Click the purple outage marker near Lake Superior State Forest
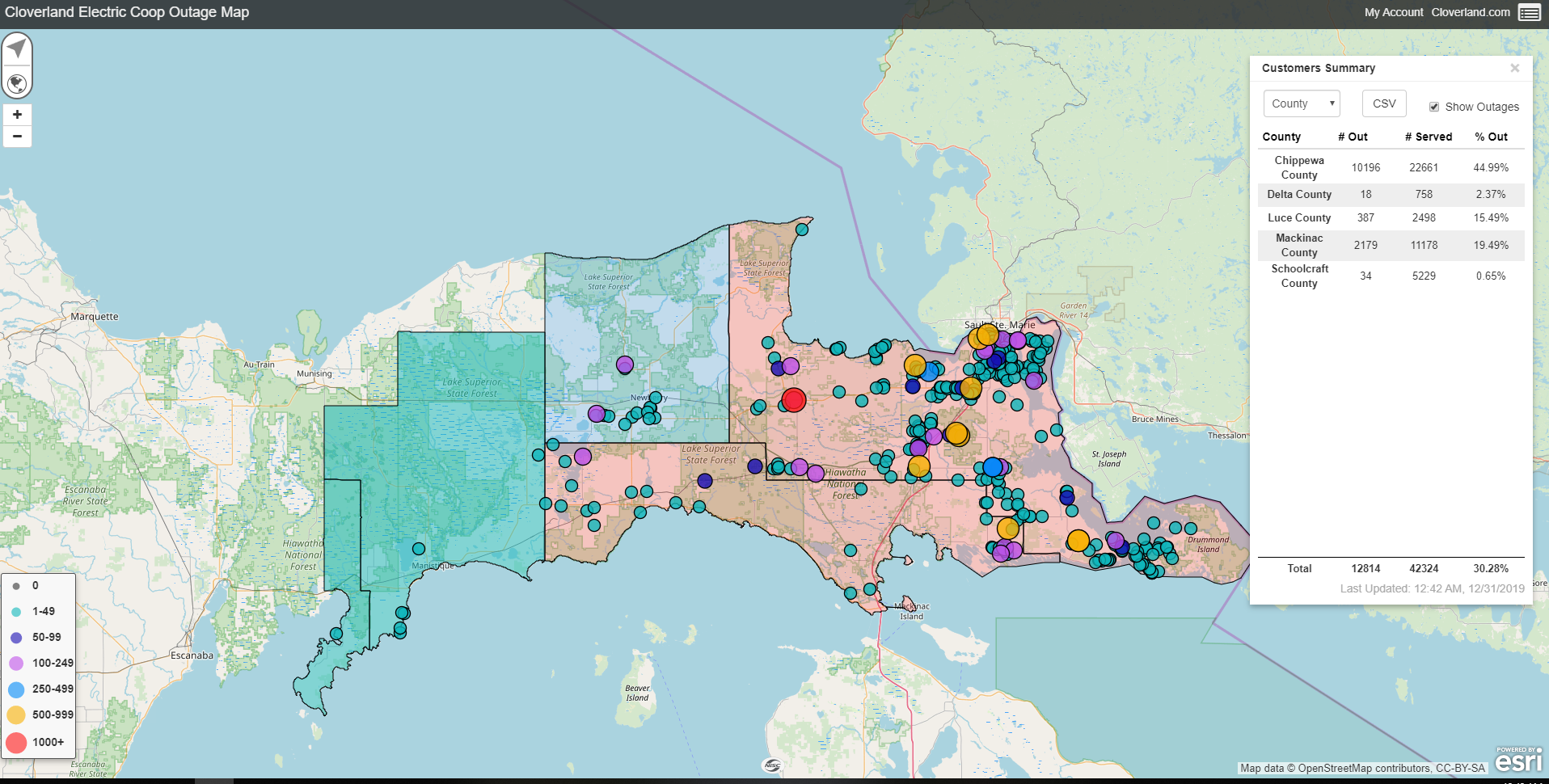The height and width of the screenshot is (784, 1549). point(624,365)
